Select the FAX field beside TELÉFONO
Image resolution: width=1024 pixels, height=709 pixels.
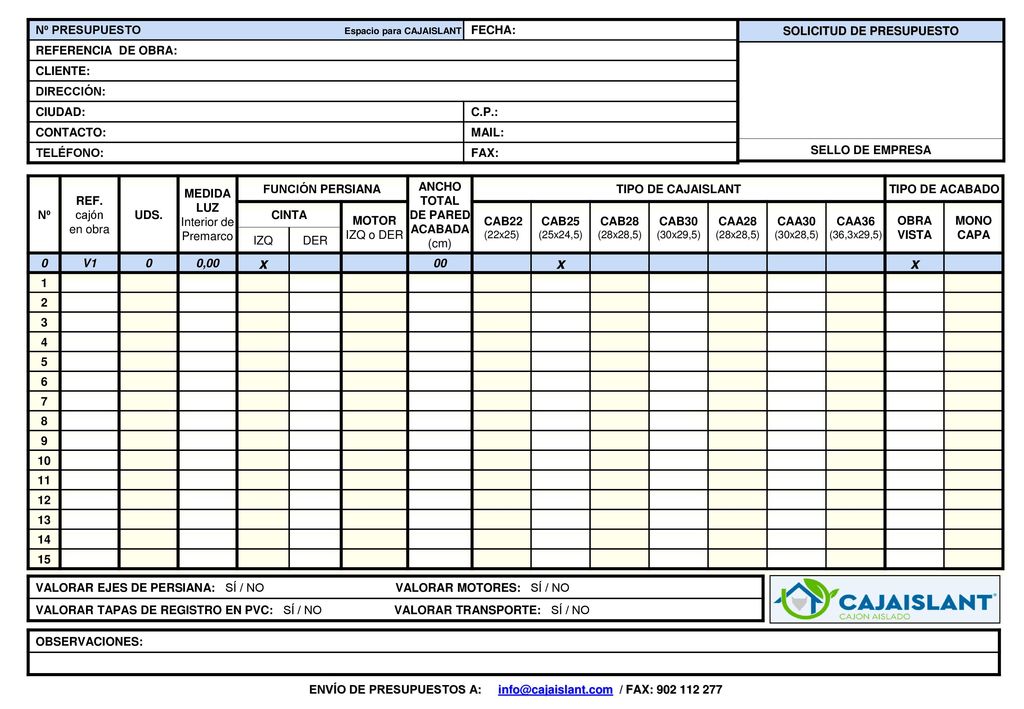coord(600,152)
